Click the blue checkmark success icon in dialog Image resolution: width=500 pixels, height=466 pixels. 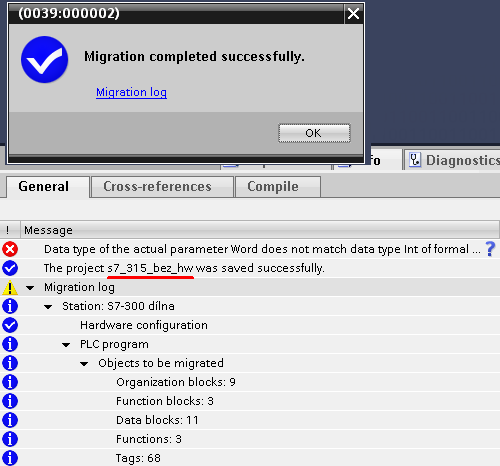(44, 59)
